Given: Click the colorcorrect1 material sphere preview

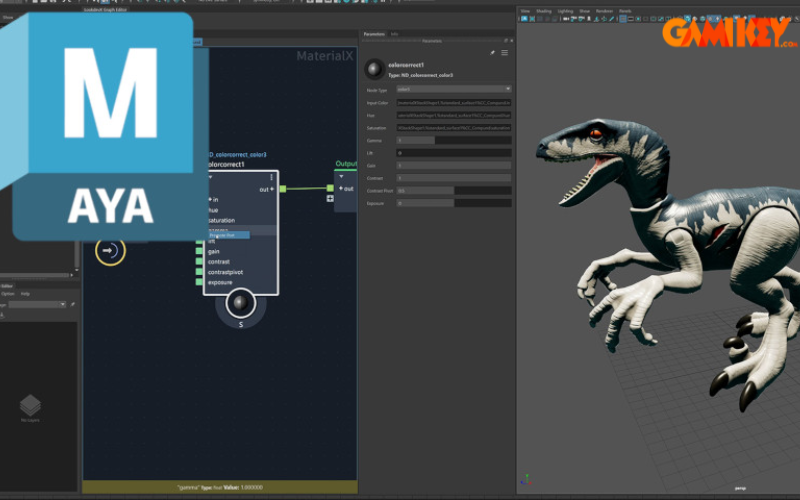Looking at the screenshot, I should point(373,69).
